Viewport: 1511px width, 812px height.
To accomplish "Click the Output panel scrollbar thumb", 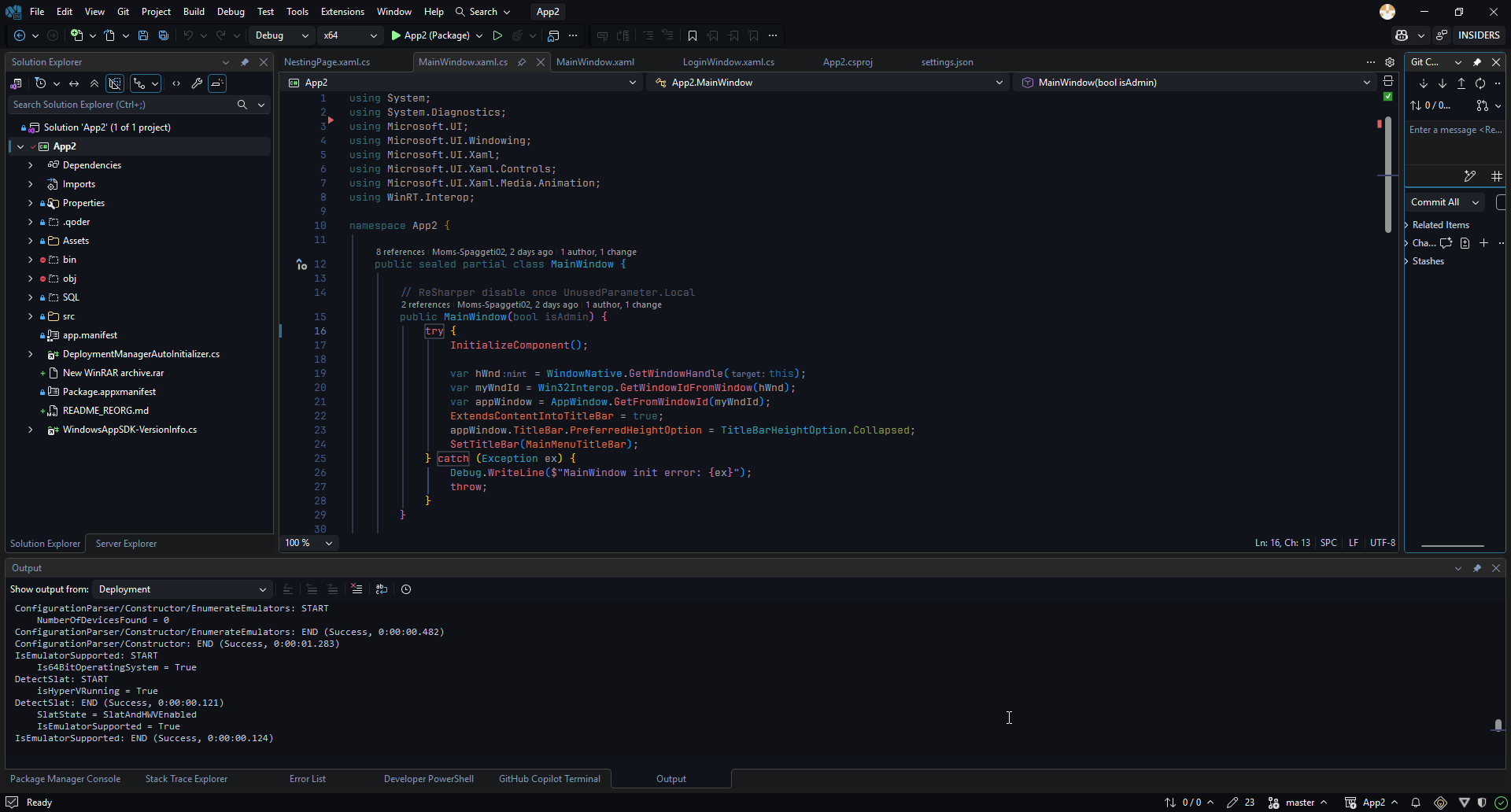I will tap(1498, 725).
